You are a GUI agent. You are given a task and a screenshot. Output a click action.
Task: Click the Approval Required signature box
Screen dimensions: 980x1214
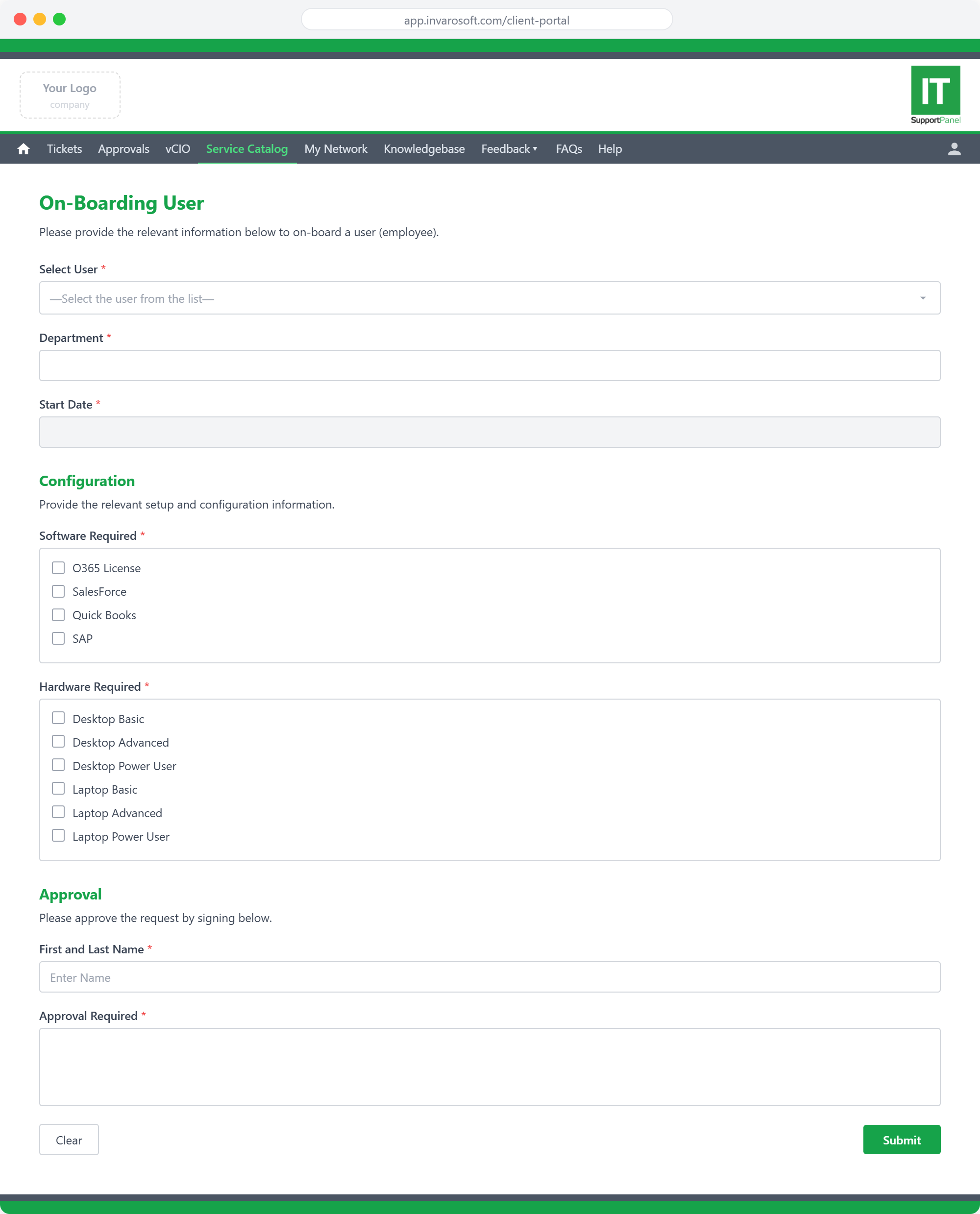click(490, 1067)
